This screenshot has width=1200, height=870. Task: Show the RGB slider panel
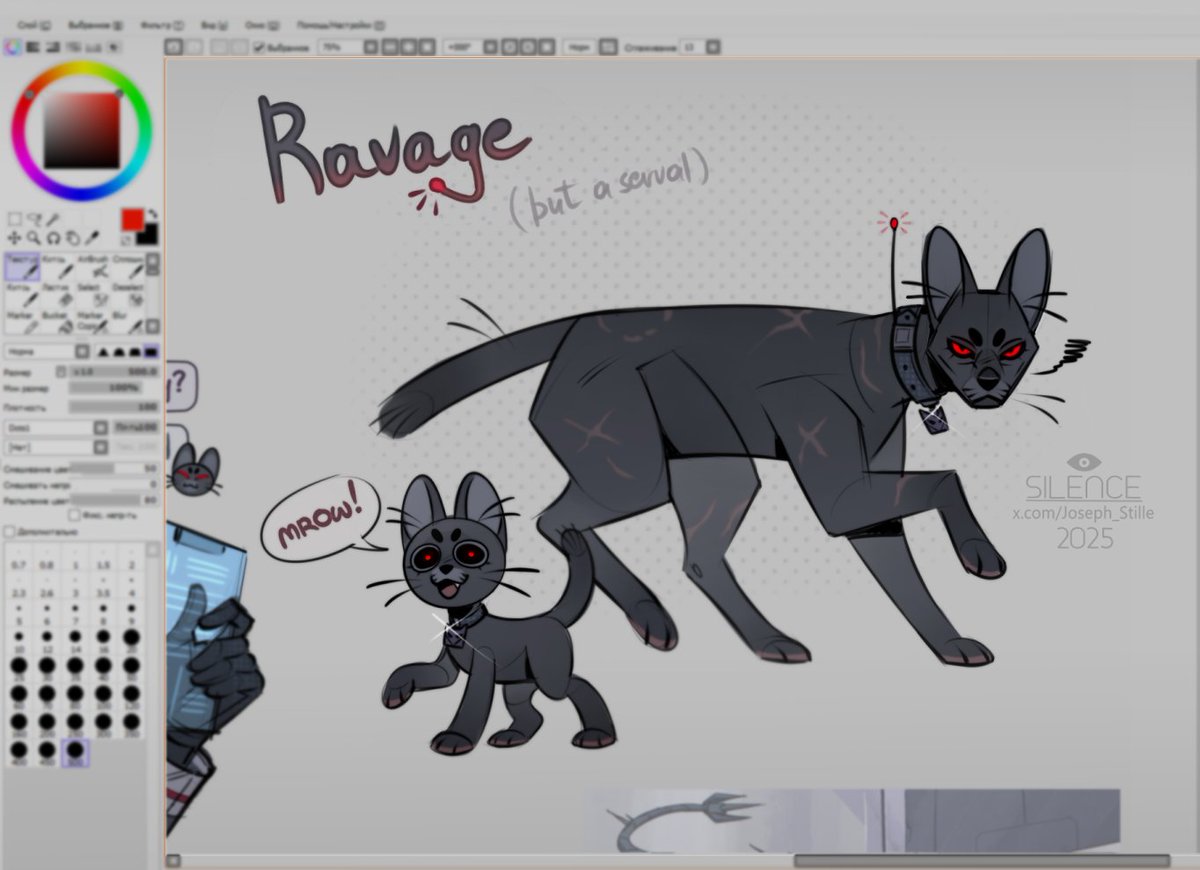(x=33, y=46)
